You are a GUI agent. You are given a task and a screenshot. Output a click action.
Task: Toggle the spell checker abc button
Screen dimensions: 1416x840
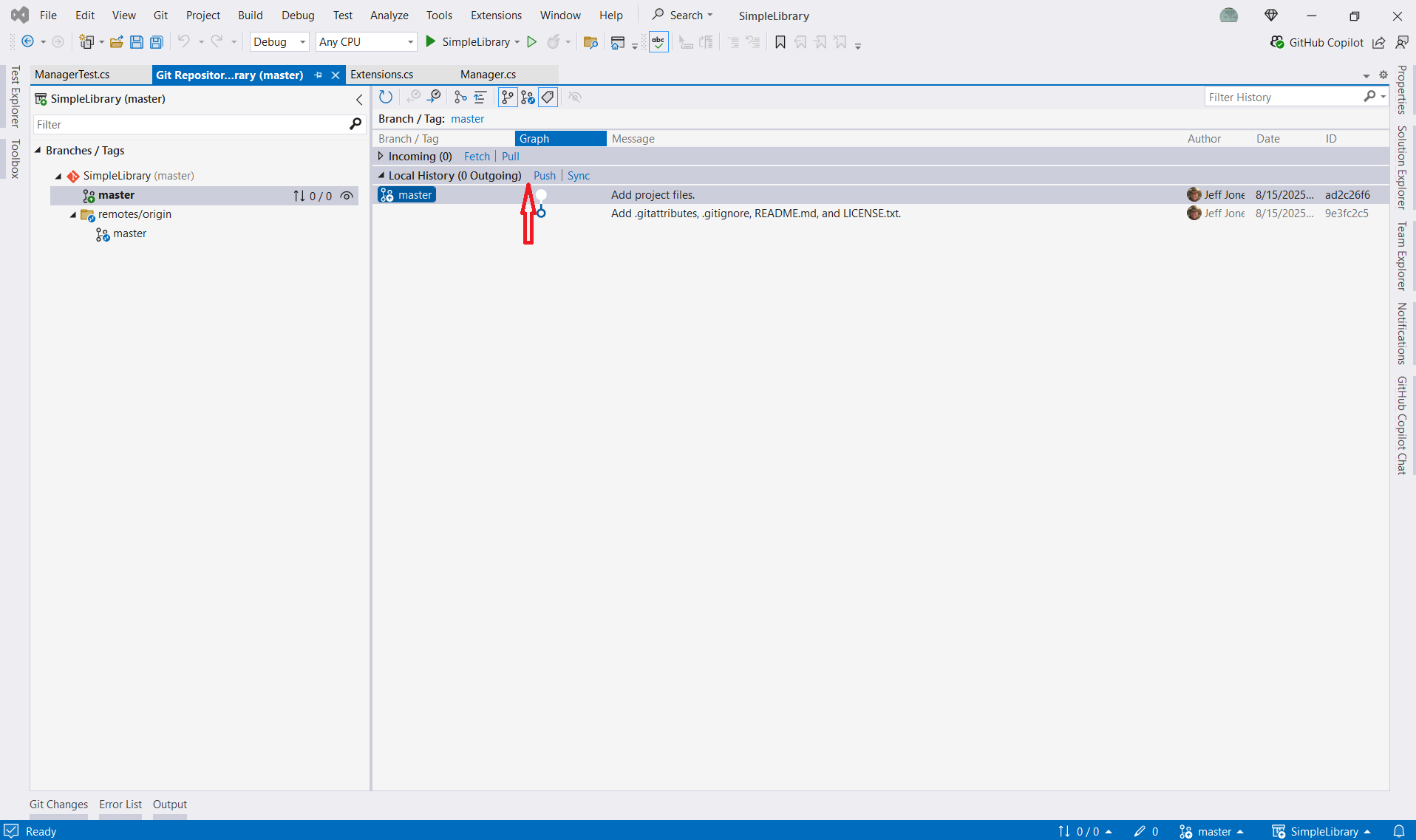tap(658, 42)
